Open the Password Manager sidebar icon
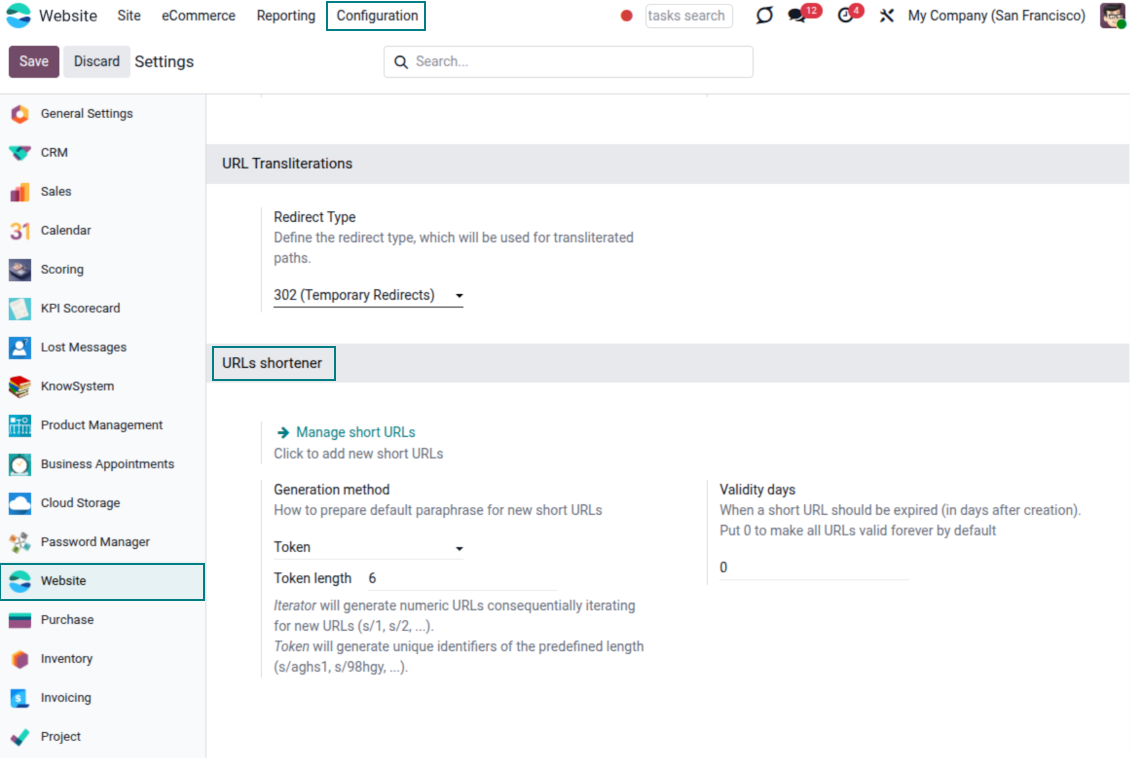 (20, 542)
